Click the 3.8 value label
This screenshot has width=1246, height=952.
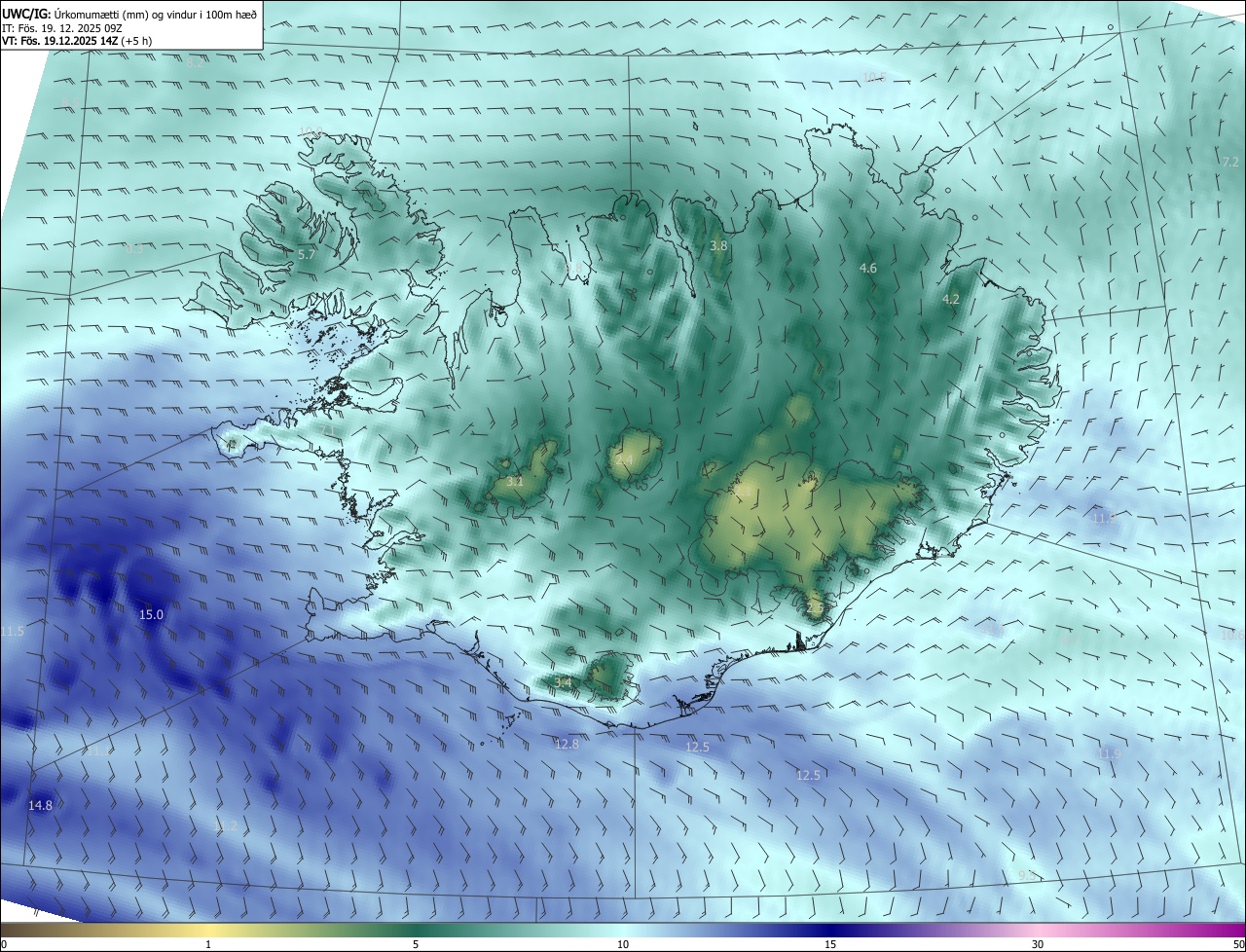tap(718, 246)
